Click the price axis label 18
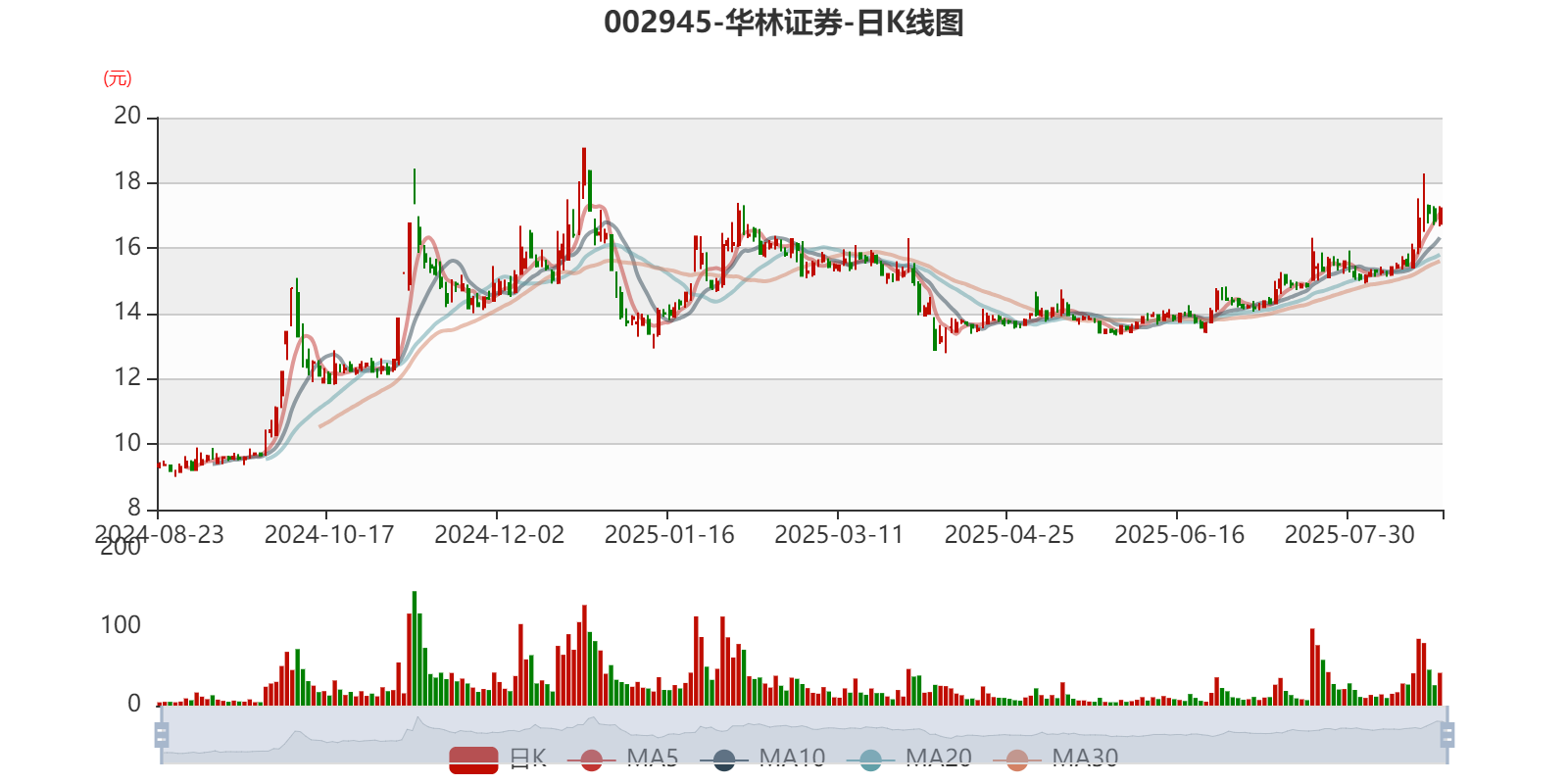Viewport: 1568px width, 784px height. [127, 181]
